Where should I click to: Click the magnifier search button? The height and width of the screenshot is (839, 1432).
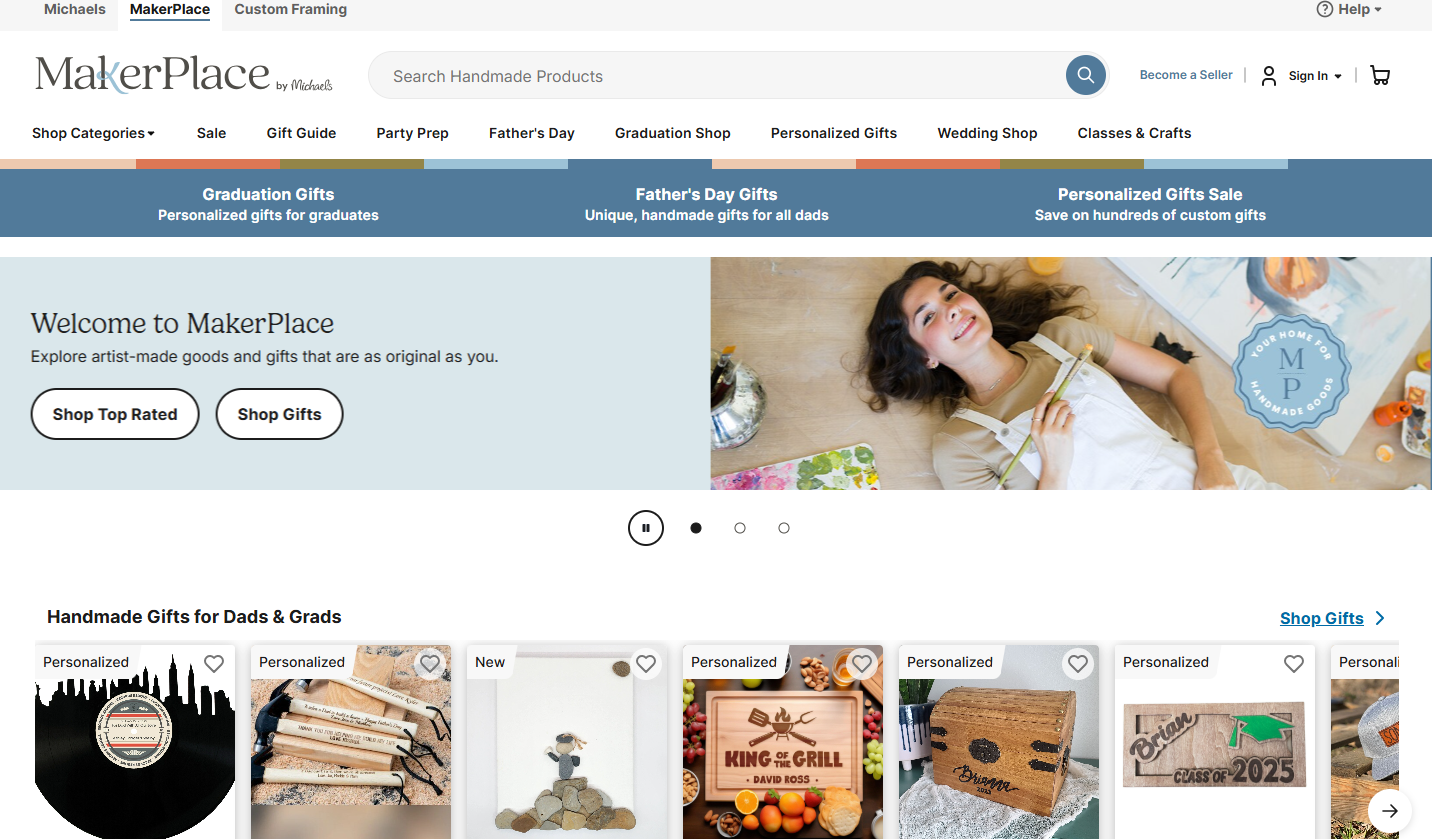tap(1085, 75)
